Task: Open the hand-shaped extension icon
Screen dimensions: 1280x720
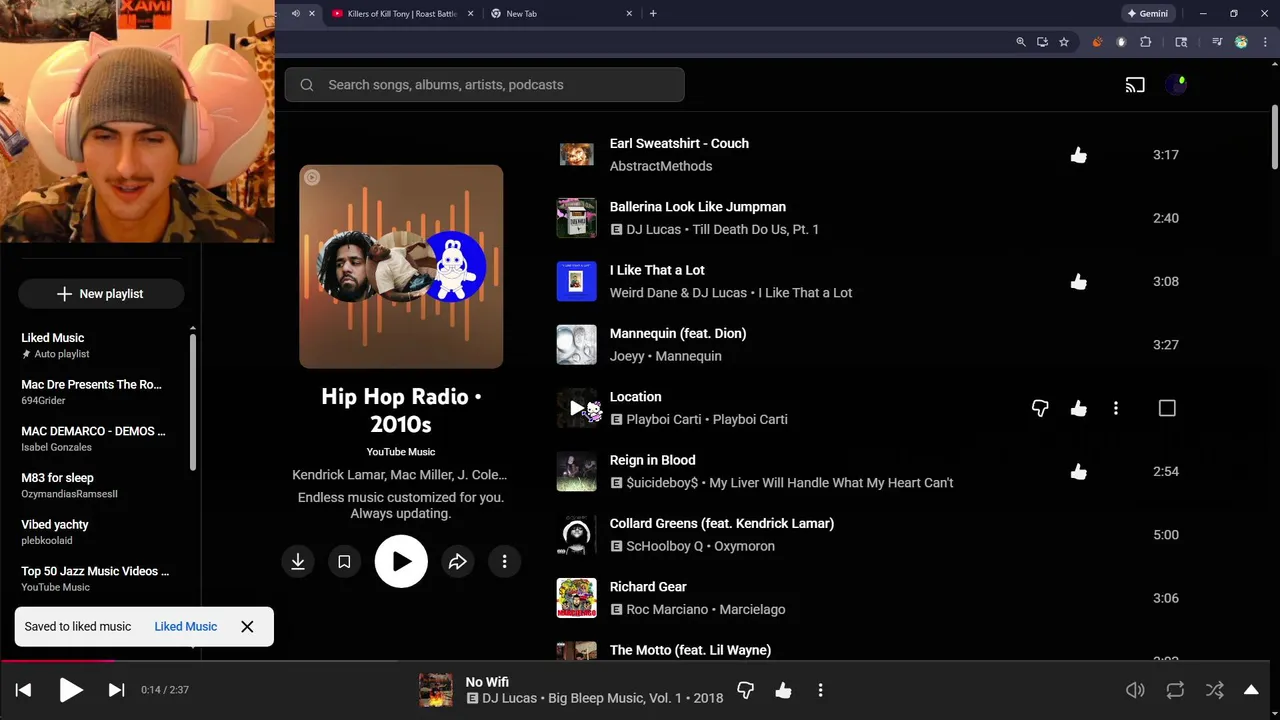Action: point(1121,42)
